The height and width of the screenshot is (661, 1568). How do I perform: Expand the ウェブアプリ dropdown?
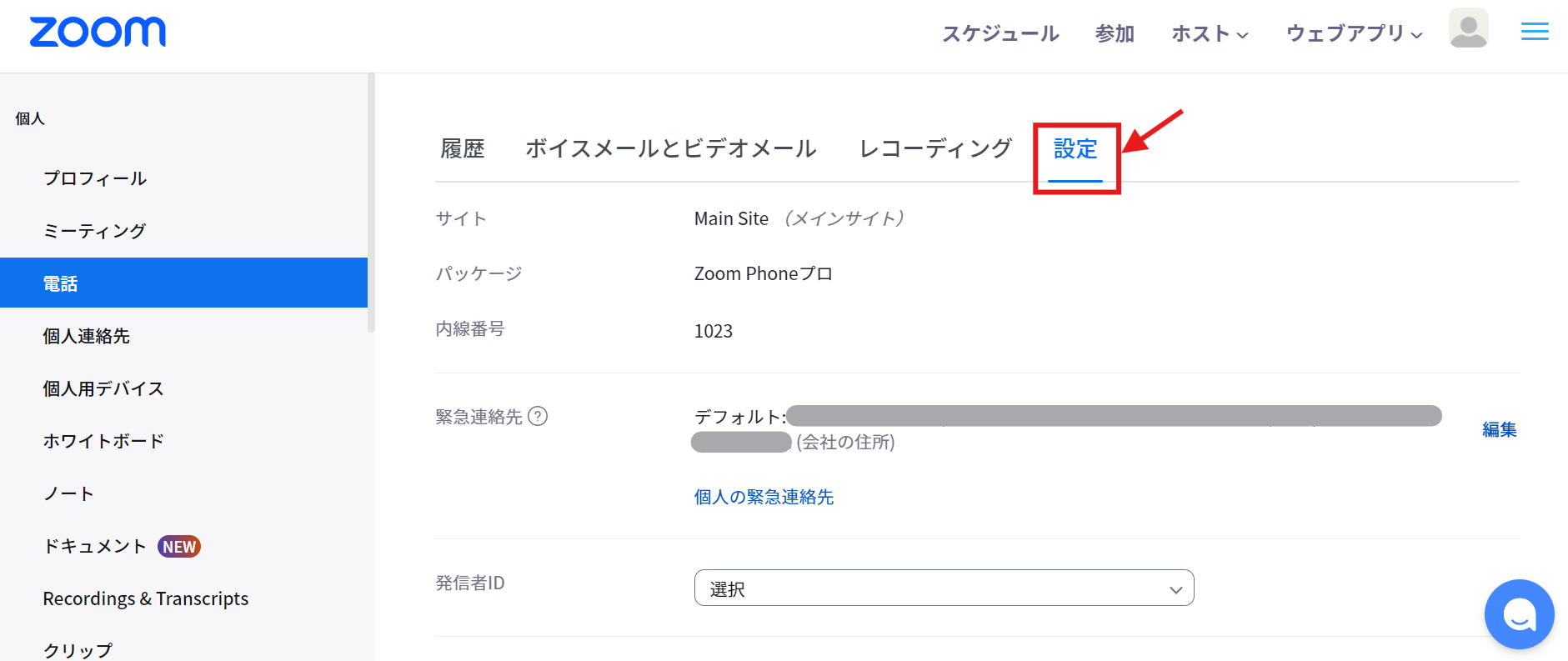(1354, 33)
